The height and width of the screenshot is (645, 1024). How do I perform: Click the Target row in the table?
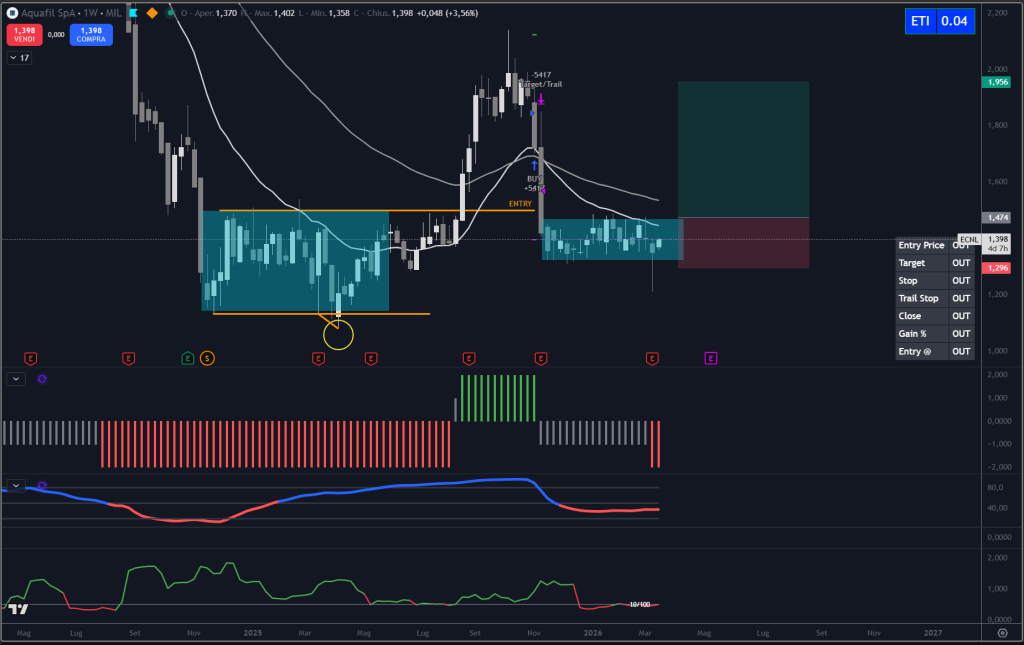click(x=935, y=262)
